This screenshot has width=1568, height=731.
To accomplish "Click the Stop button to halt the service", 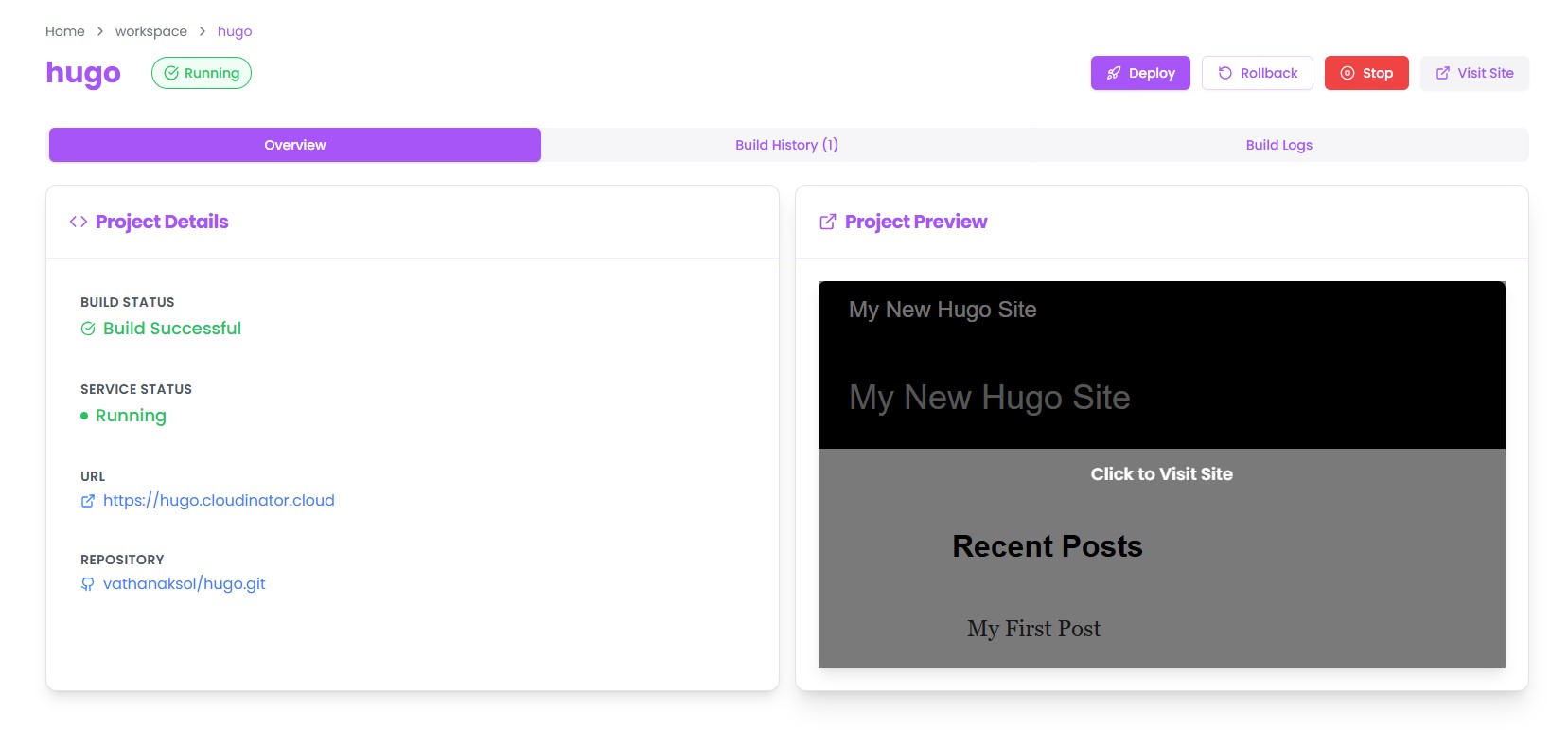I will pos(1366,72).
